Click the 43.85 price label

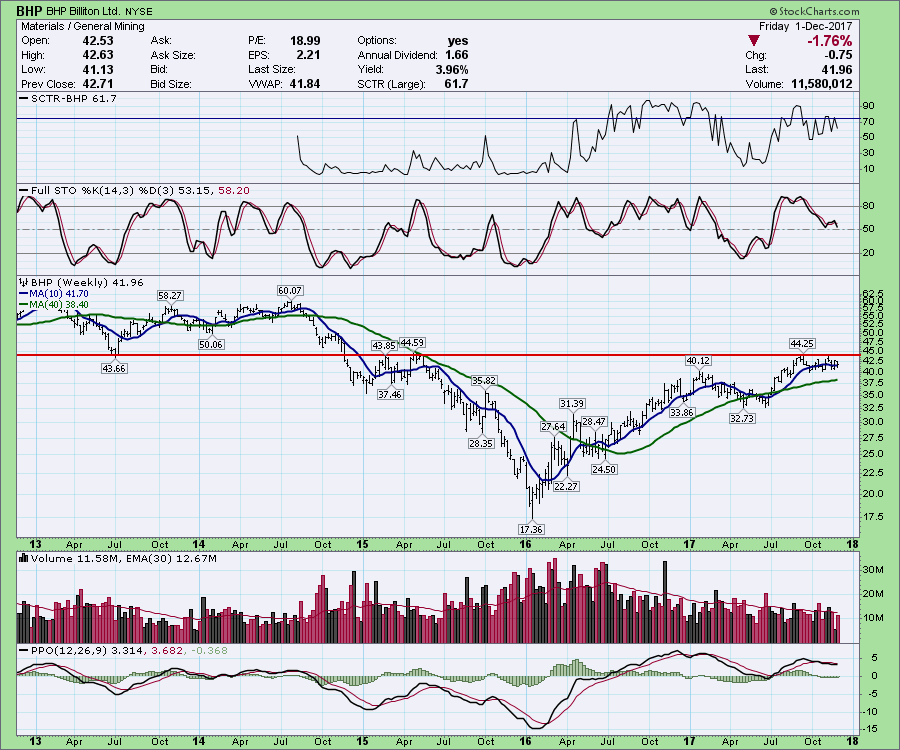coord(384,345)
